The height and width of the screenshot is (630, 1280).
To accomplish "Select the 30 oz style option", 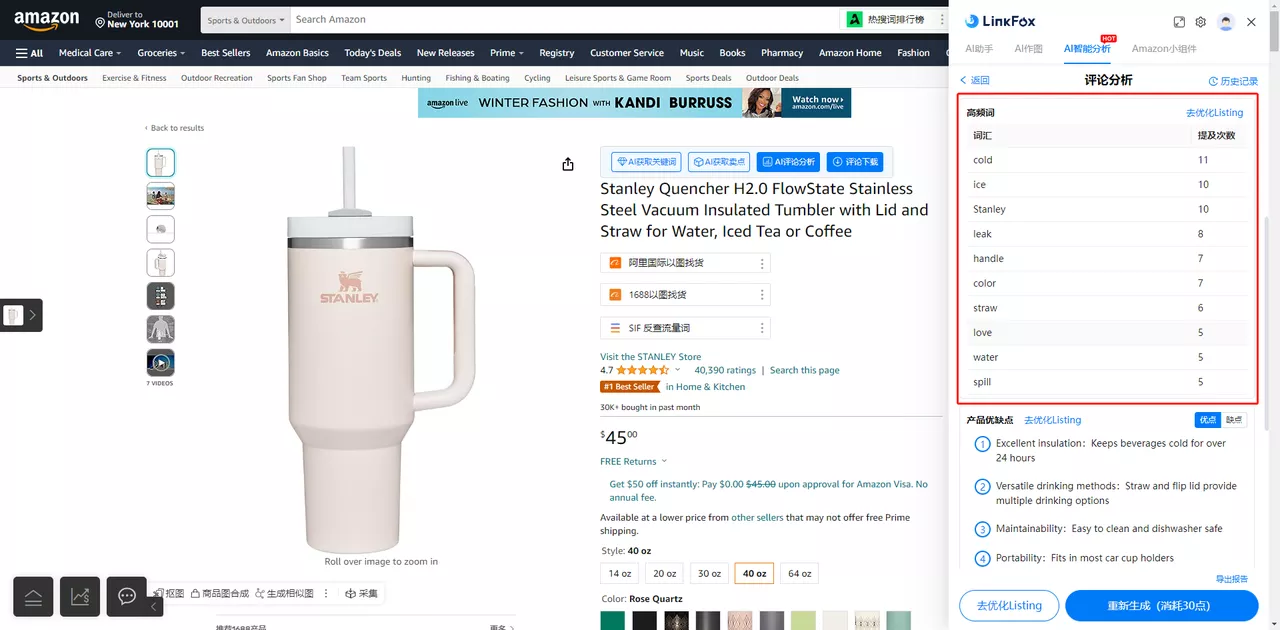I will (709, 573).
